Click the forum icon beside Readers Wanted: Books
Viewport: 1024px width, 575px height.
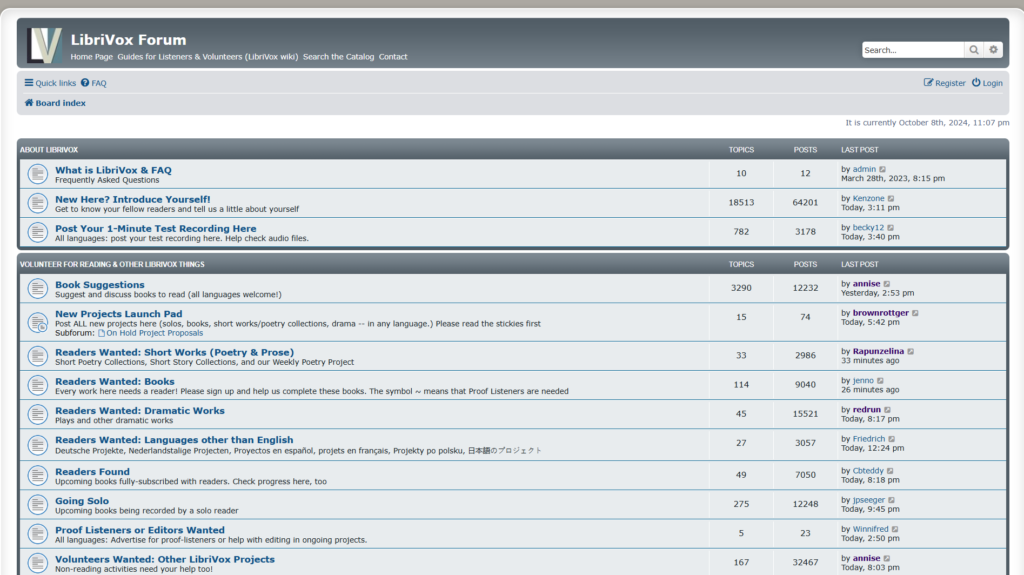point(38,385)
